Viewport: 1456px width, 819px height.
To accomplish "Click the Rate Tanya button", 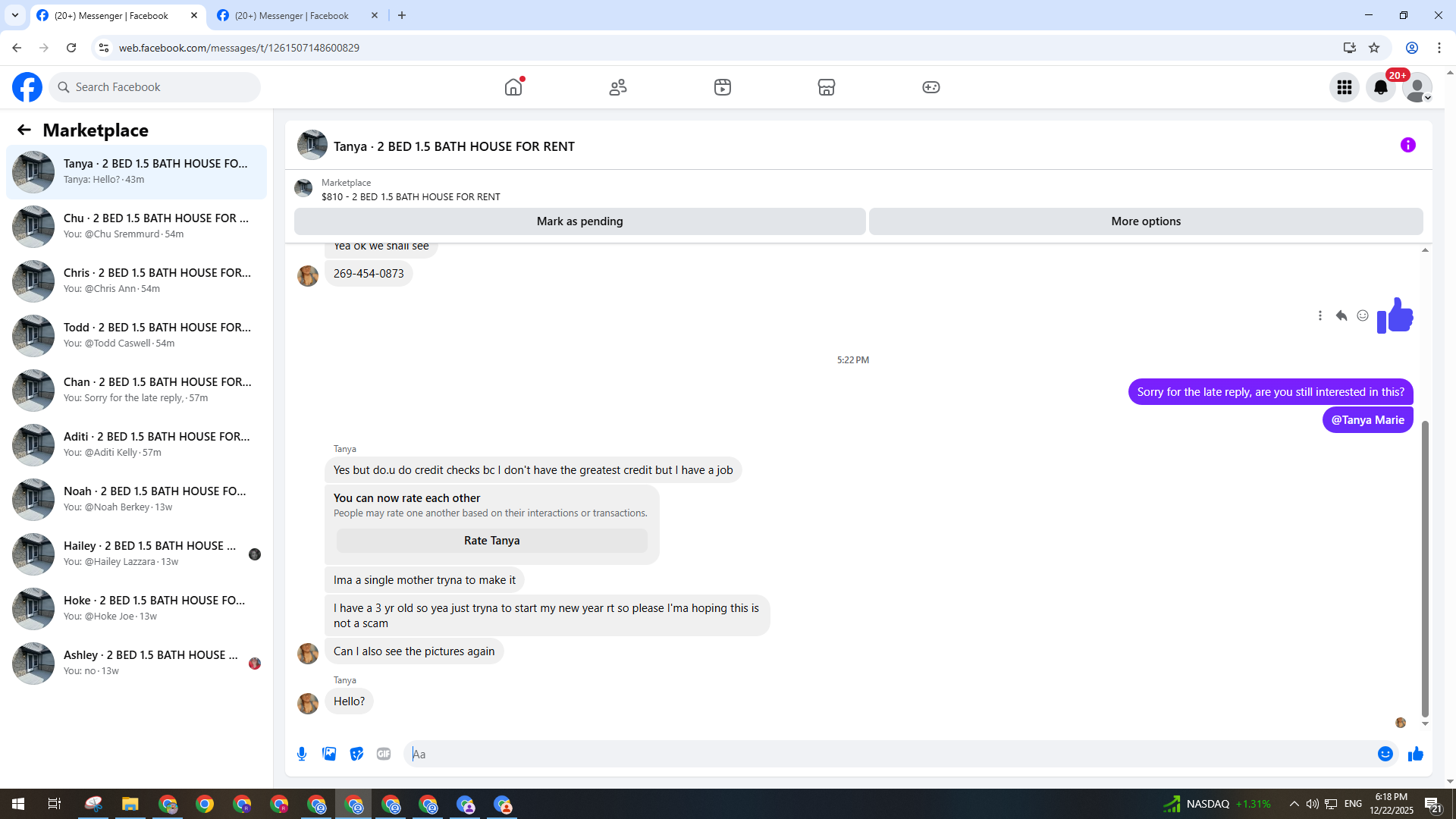I will (491, 541).
